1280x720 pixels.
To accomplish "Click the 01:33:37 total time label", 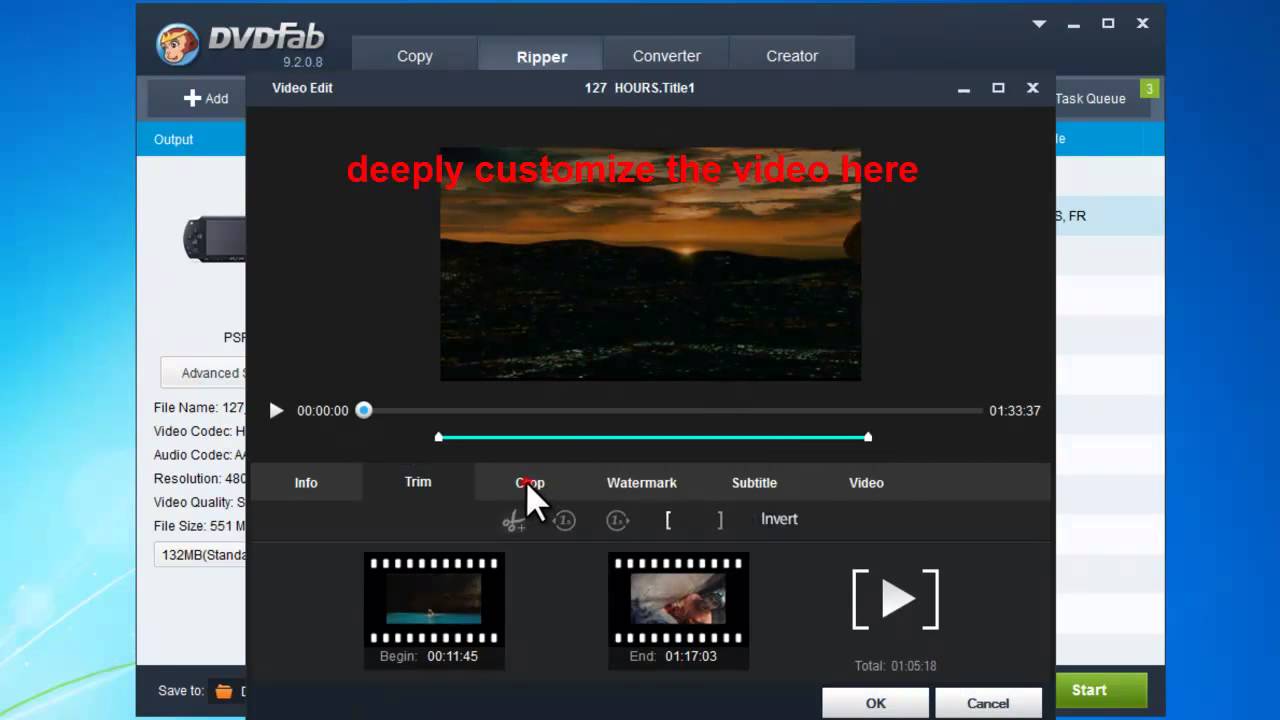I will pyautogui.click(x=1015, y=411).
